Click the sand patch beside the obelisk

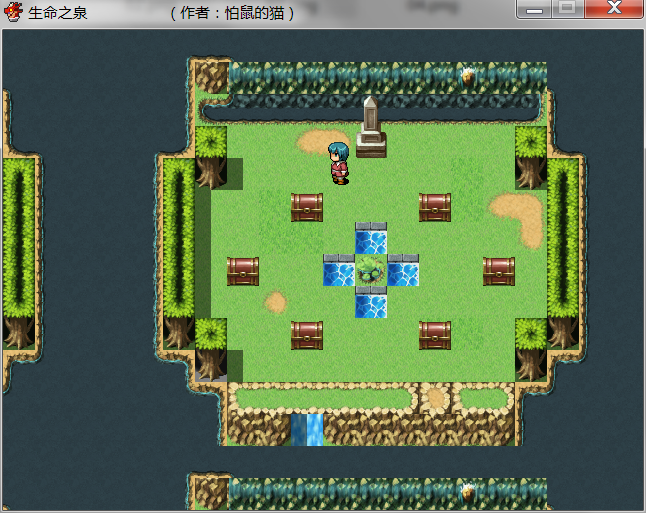(321, 141)
